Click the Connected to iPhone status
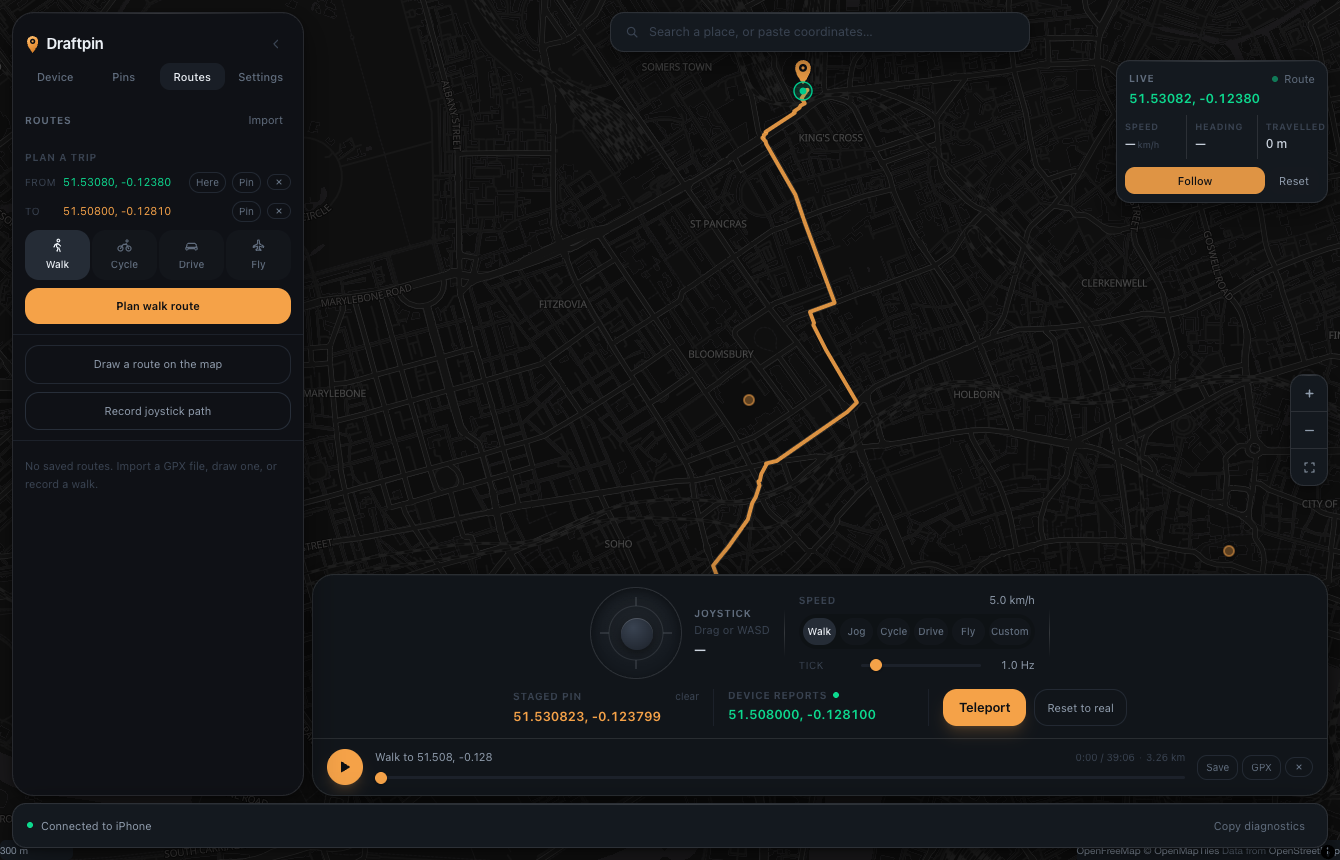 tap(96, 826)
